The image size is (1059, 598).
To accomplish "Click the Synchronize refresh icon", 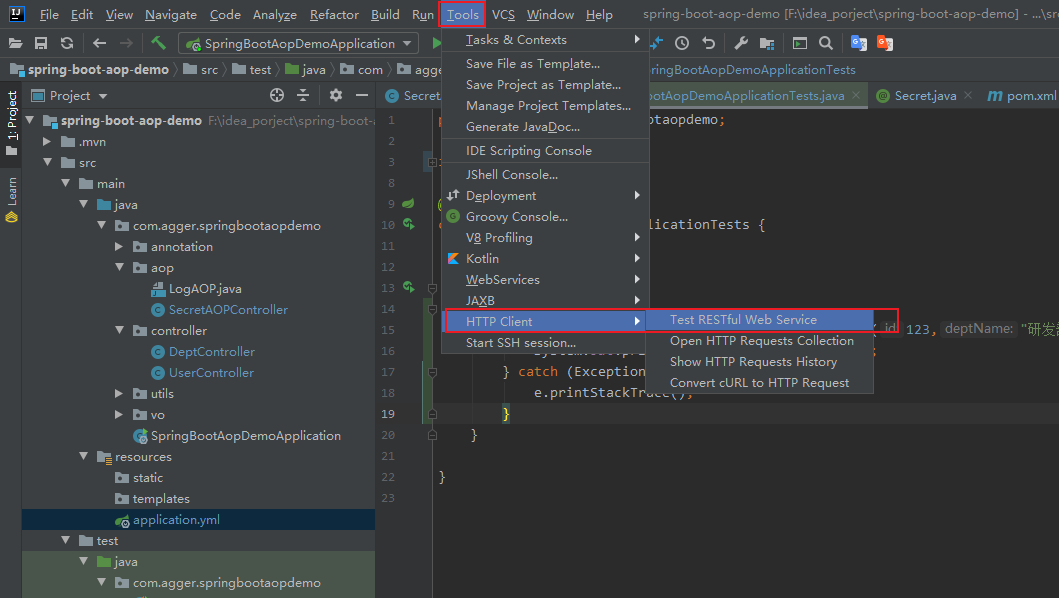I will (x=67, y=43).
